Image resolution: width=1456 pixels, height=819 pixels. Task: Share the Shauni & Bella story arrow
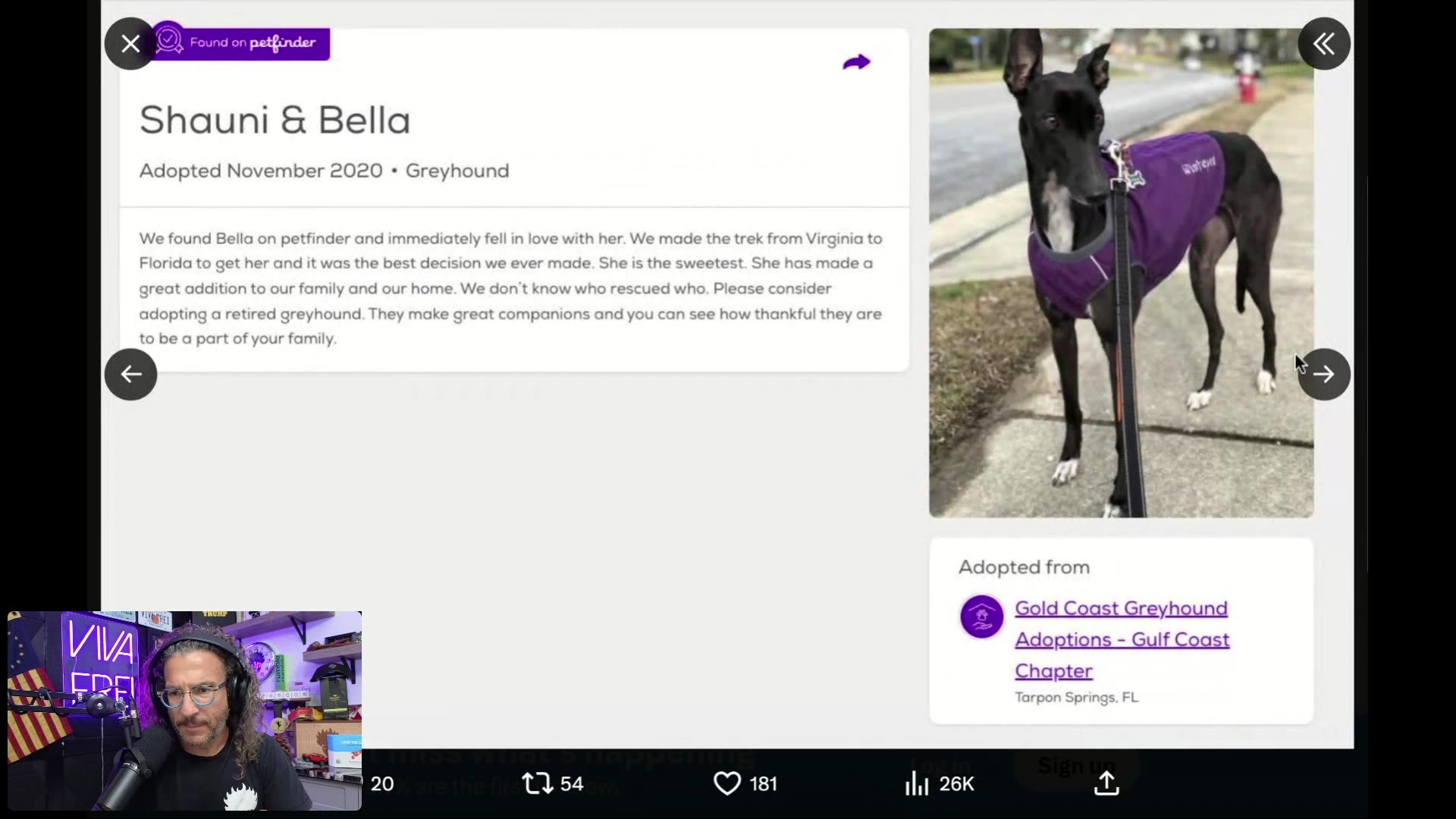tap(856, 62)
